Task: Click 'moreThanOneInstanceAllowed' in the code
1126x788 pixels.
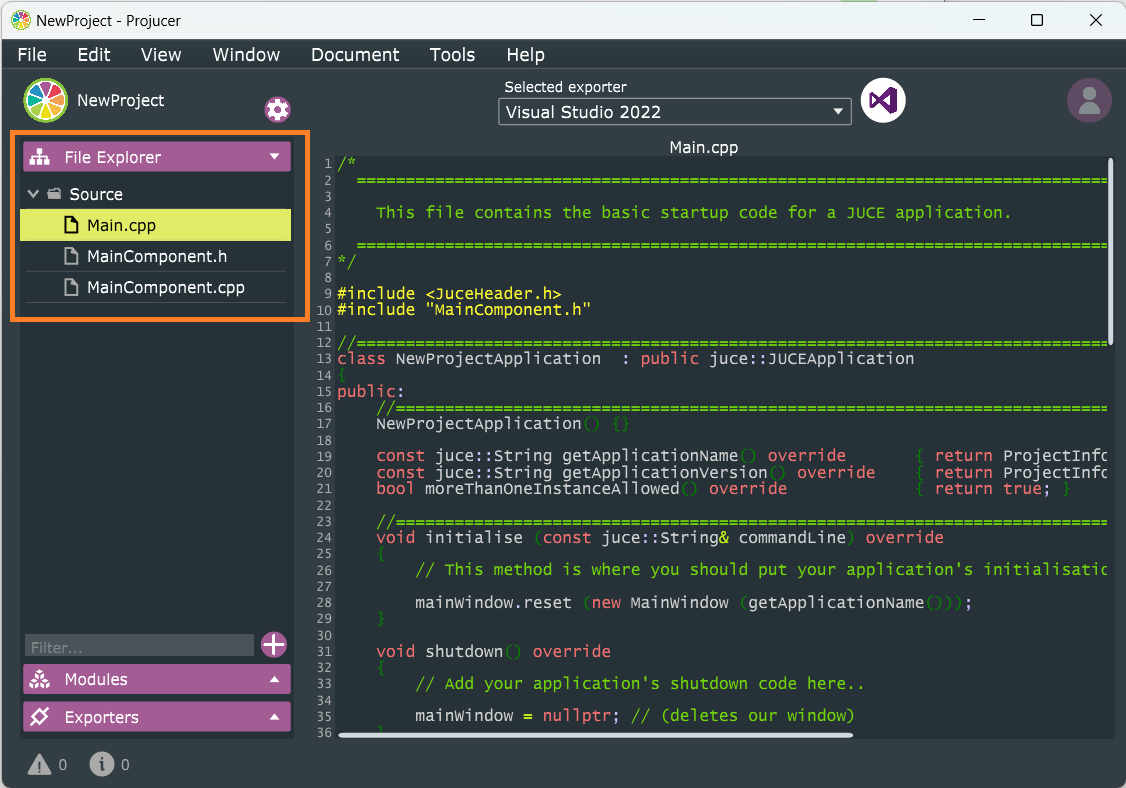Action: 552,488
